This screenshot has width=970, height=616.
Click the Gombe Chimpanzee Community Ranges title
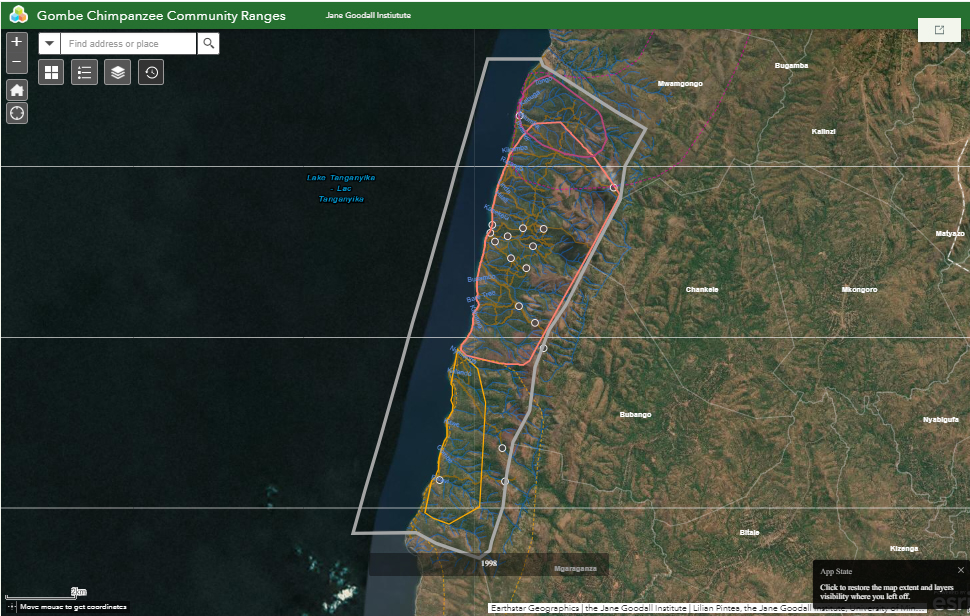pos(161,15)
